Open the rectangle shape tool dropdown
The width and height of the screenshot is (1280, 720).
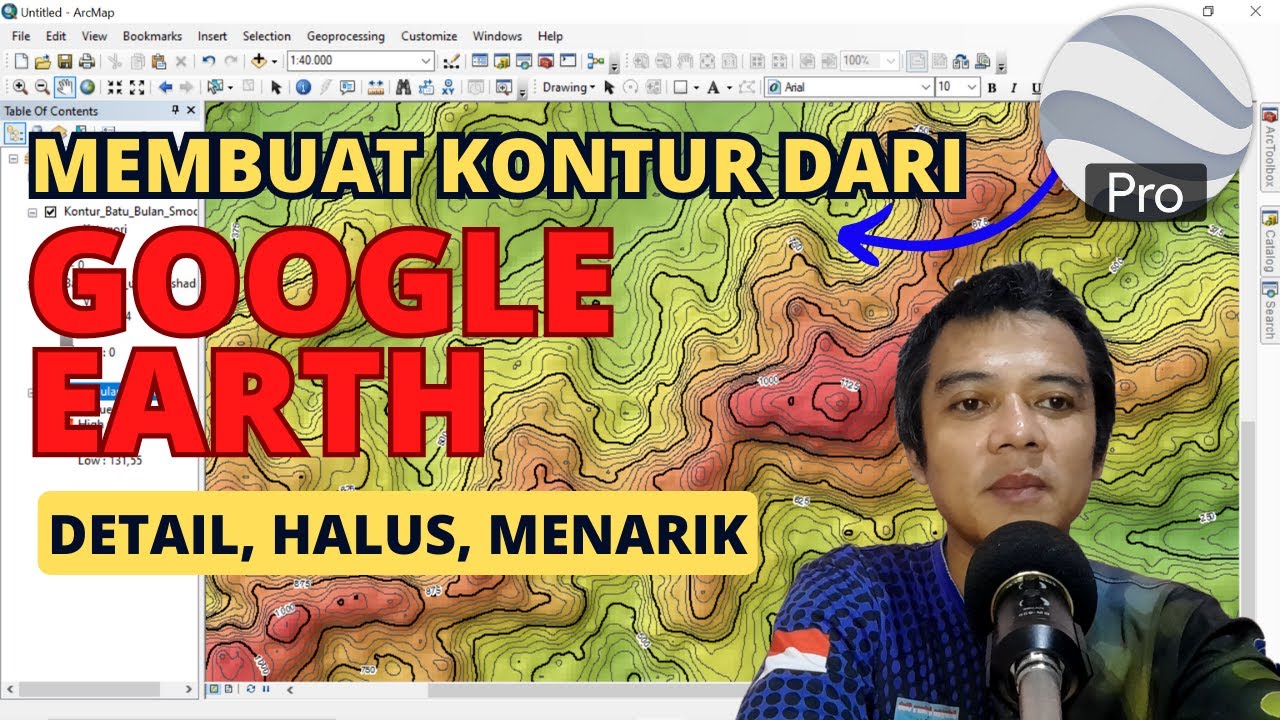tap(696, 87)
